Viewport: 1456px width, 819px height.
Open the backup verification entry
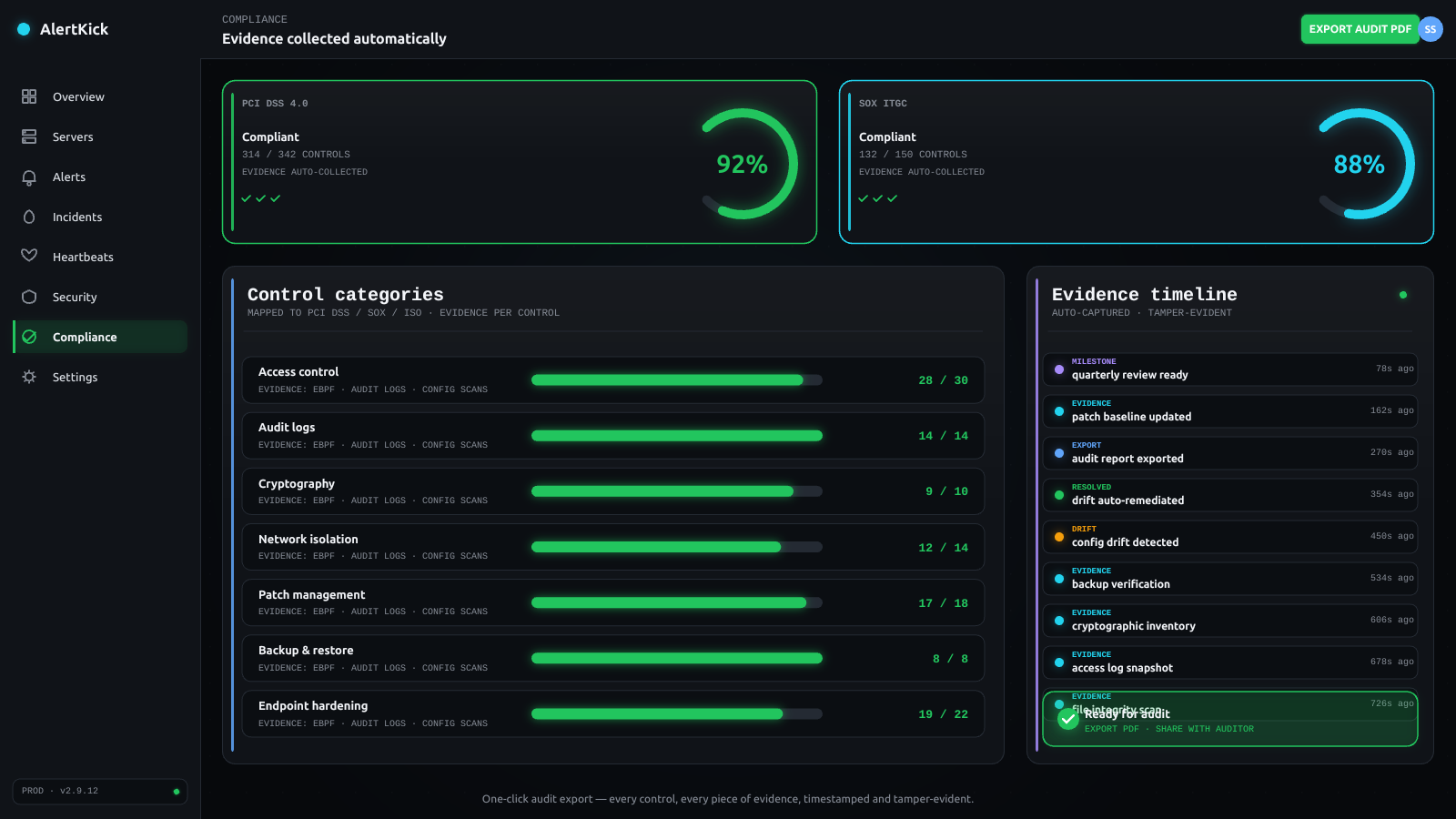click(x=1230, y=579)
